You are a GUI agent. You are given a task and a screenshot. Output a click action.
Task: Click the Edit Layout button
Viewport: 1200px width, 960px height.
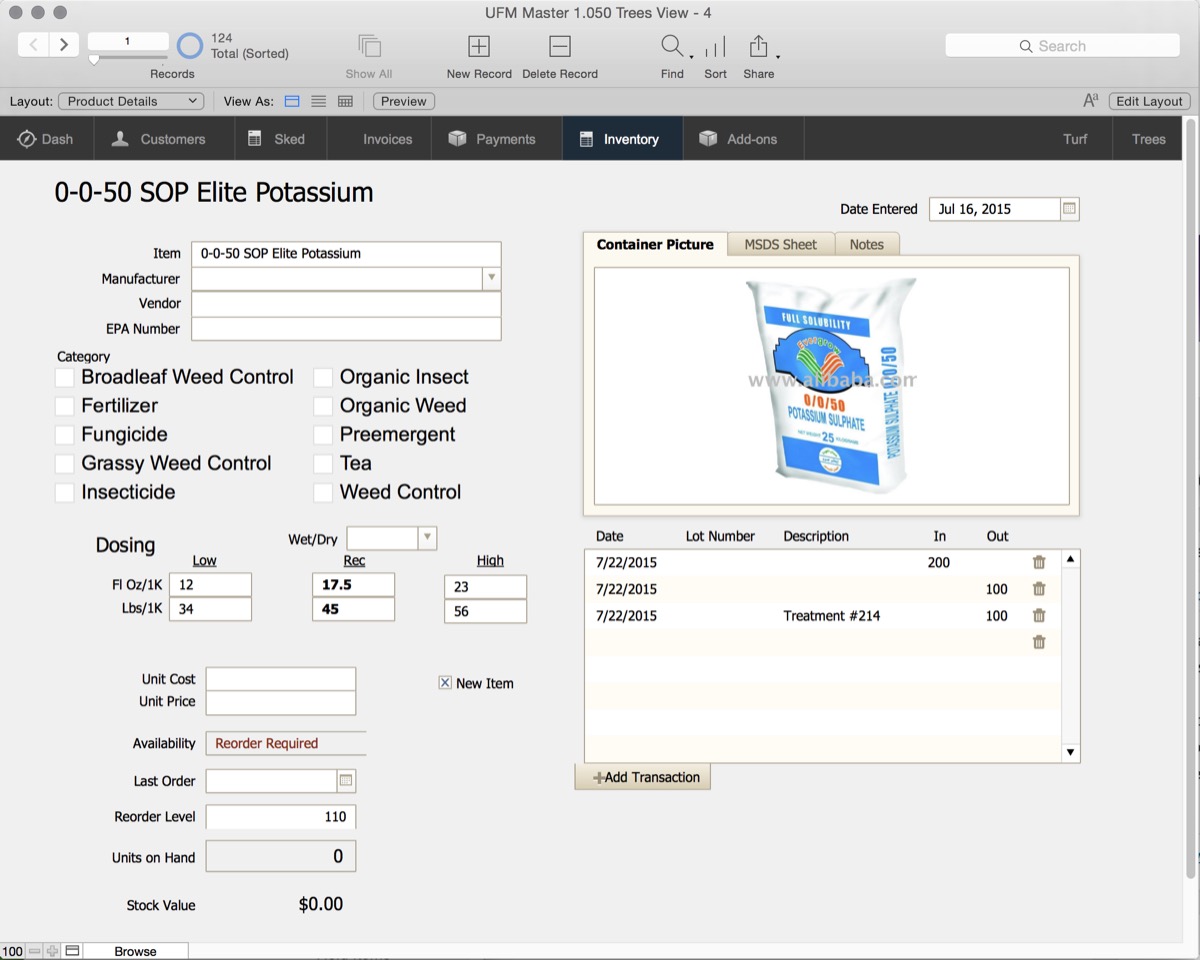coord(1149,101)
